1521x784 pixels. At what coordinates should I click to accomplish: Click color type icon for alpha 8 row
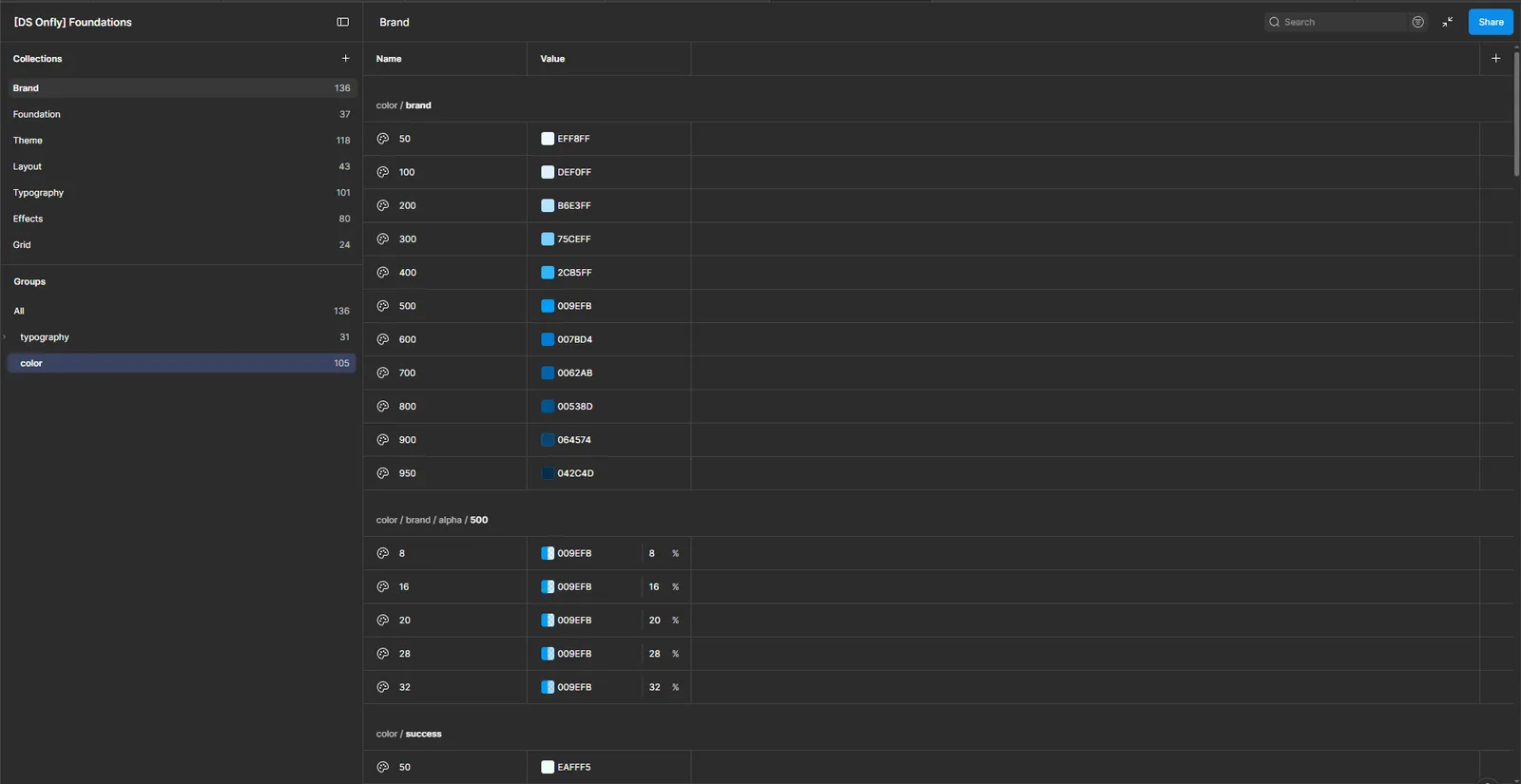point(383,553)
